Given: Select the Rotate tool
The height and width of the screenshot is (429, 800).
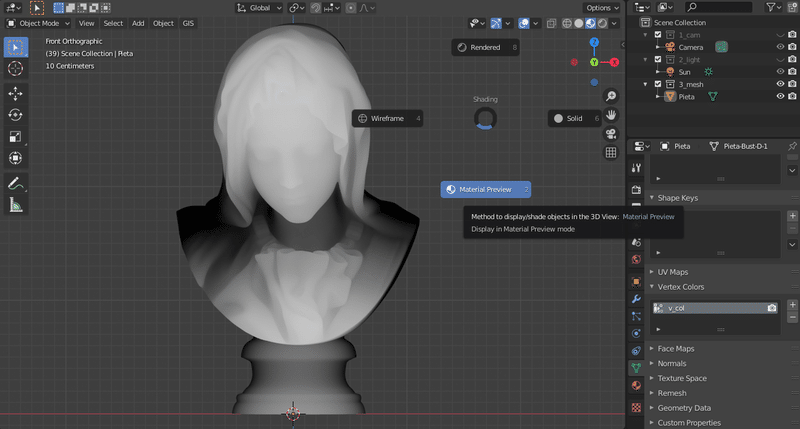Looking at the screenshot, I should click(16, 115).
